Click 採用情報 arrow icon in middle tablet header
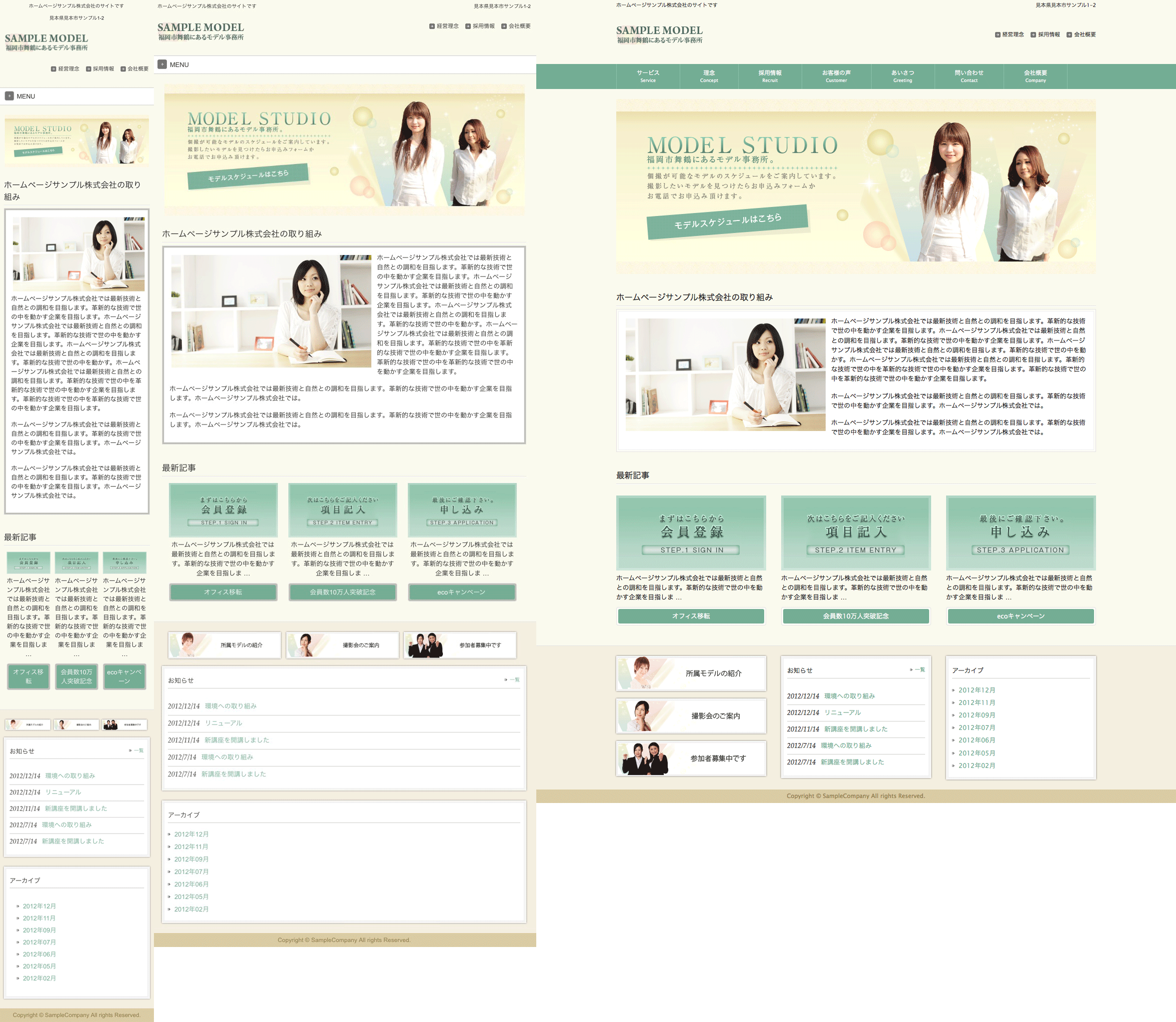This screenshot has width=1176, height=1022. point(467,26)
